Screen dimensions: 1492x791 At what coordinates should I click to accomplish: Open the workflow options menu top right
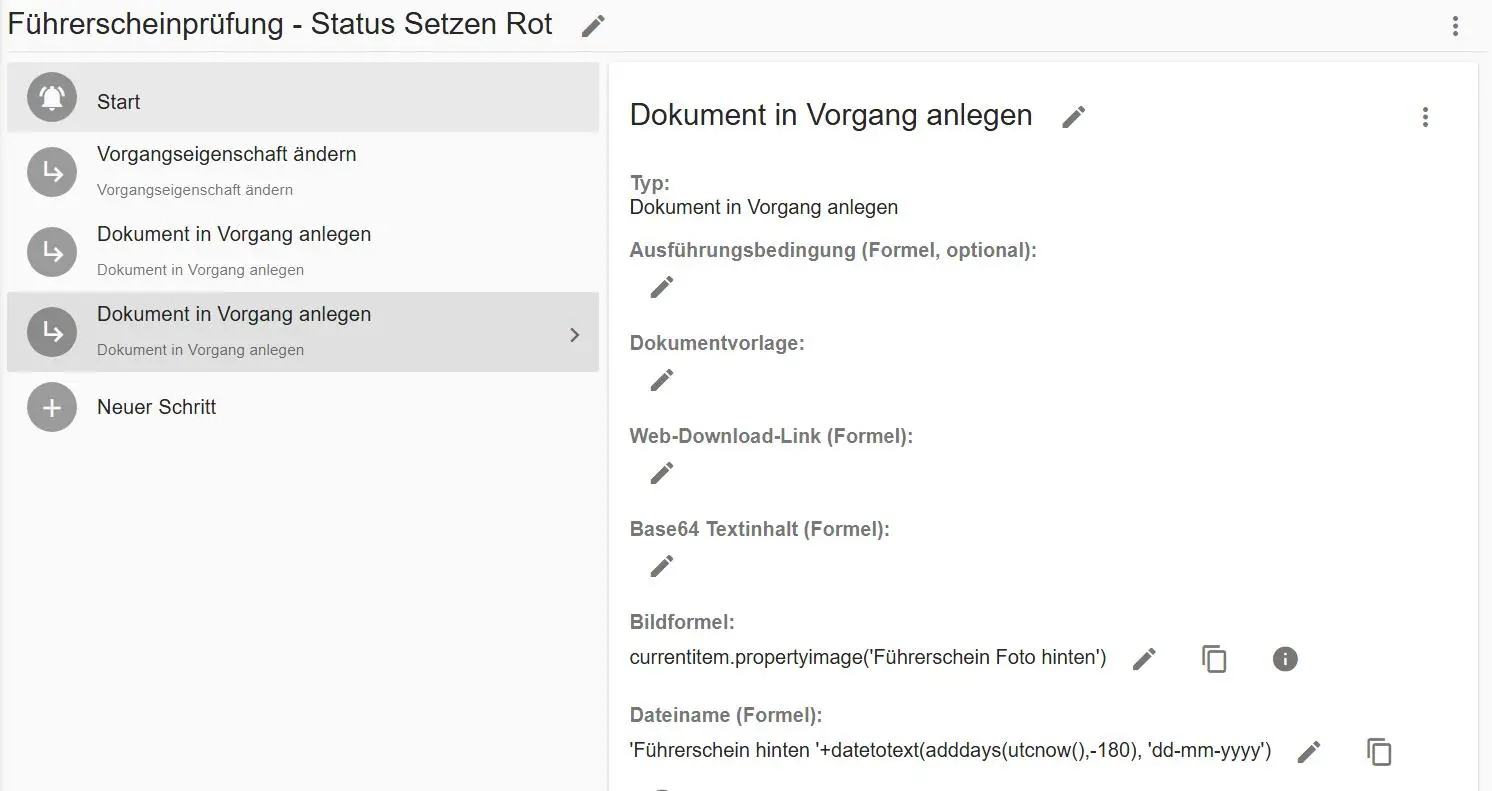[1455, 25]
